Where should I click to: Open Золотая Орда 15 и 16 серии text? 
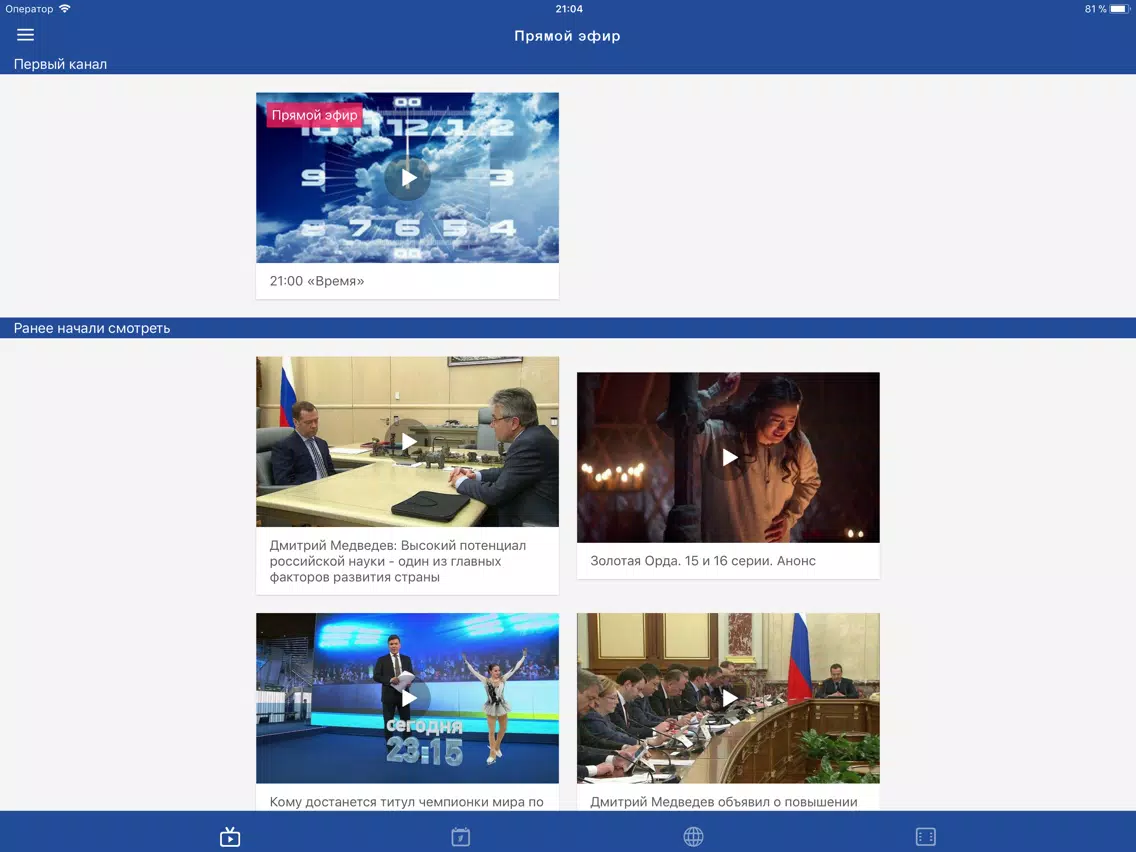(x=703, y=561)
